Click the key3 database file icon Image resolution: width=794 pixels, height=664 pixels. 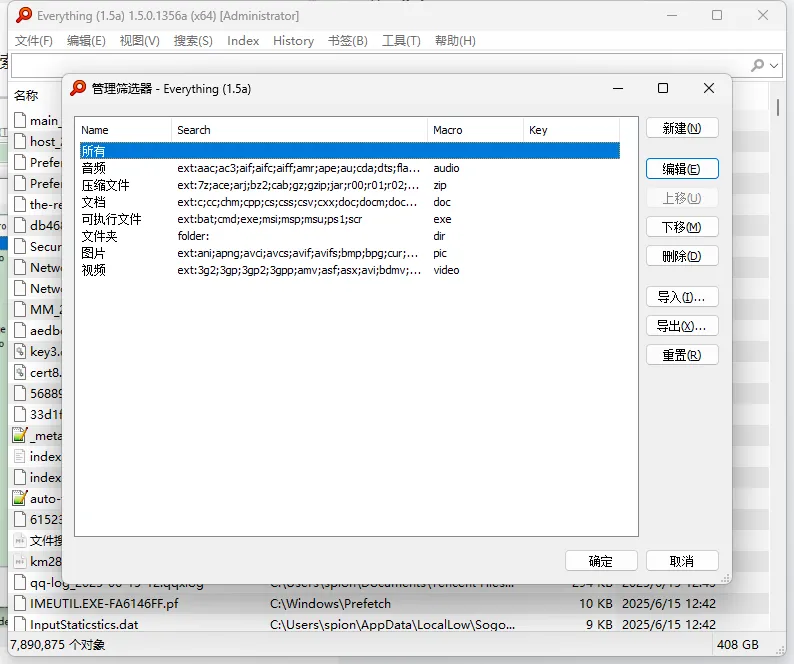point(20,351)
